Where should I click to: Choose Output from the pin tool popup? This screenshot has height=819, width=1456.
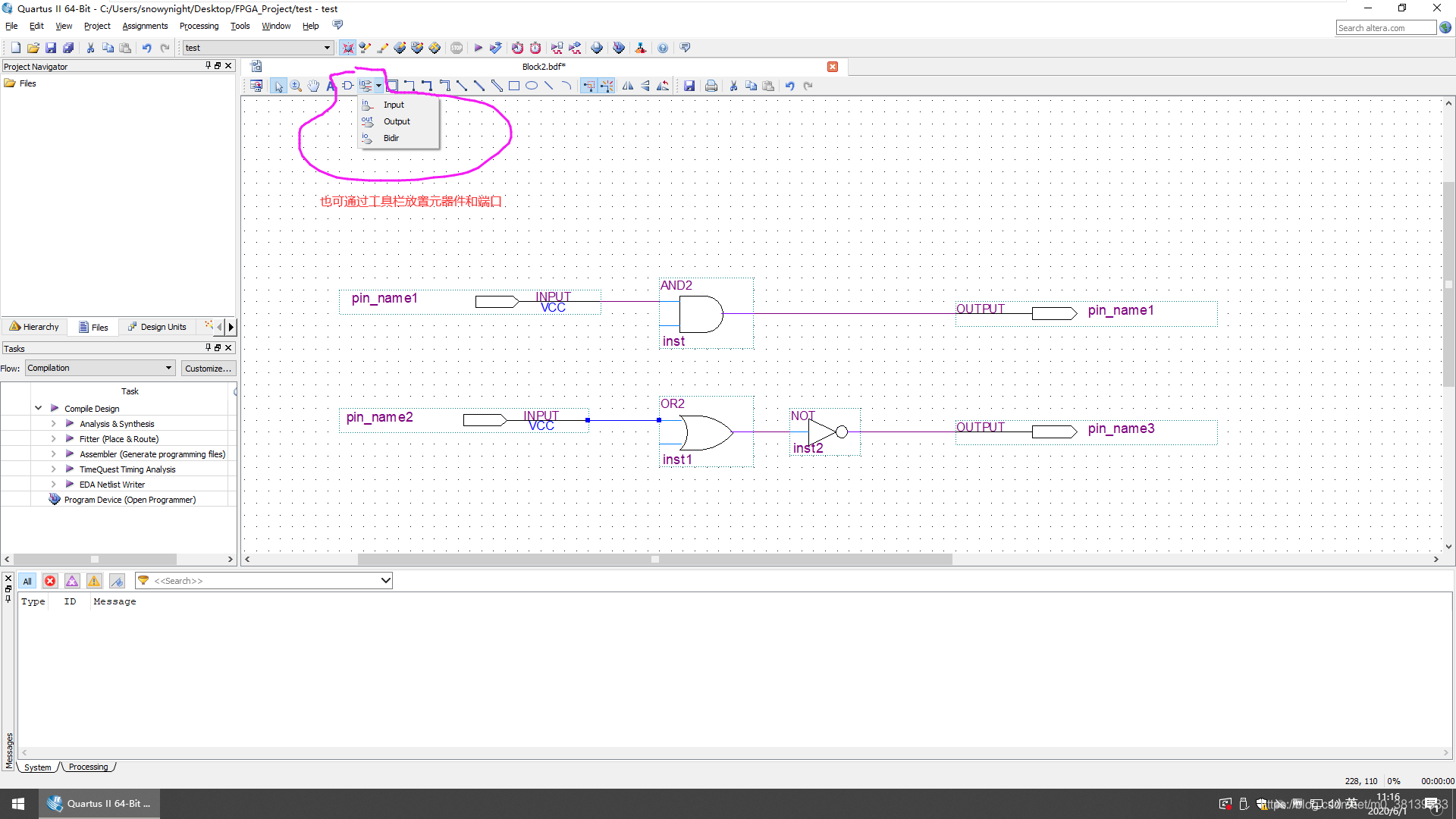tap(396, 121)
